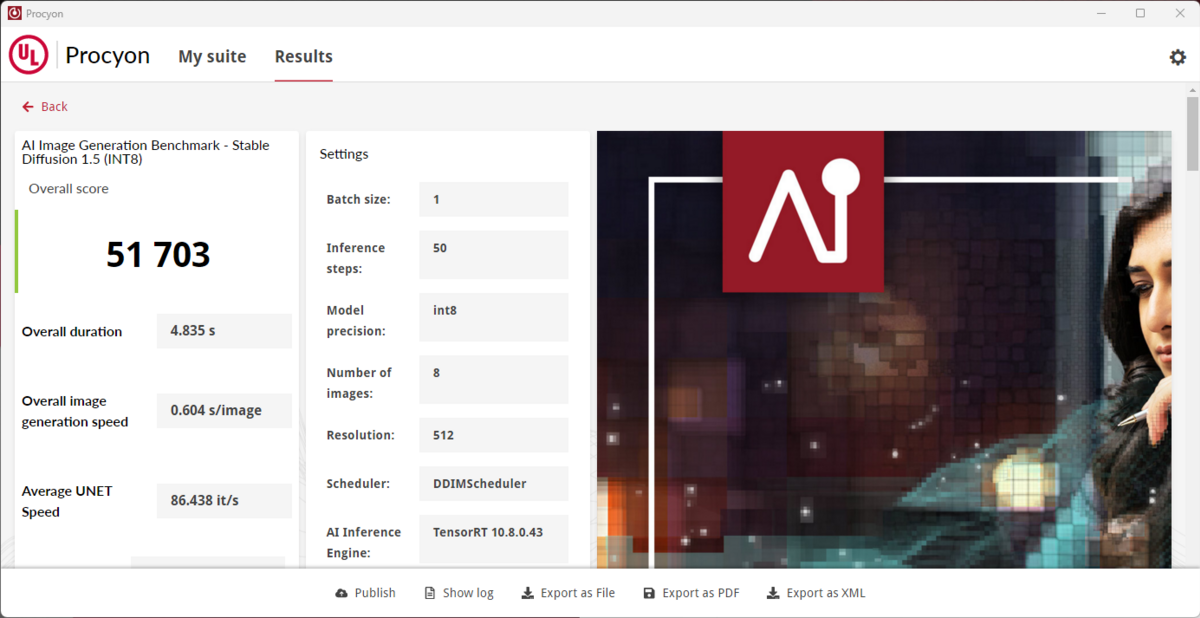The width and height of the screenshot is (1200, 618).
Task: Click the Scheduler label
Action: tap(358, 484)
